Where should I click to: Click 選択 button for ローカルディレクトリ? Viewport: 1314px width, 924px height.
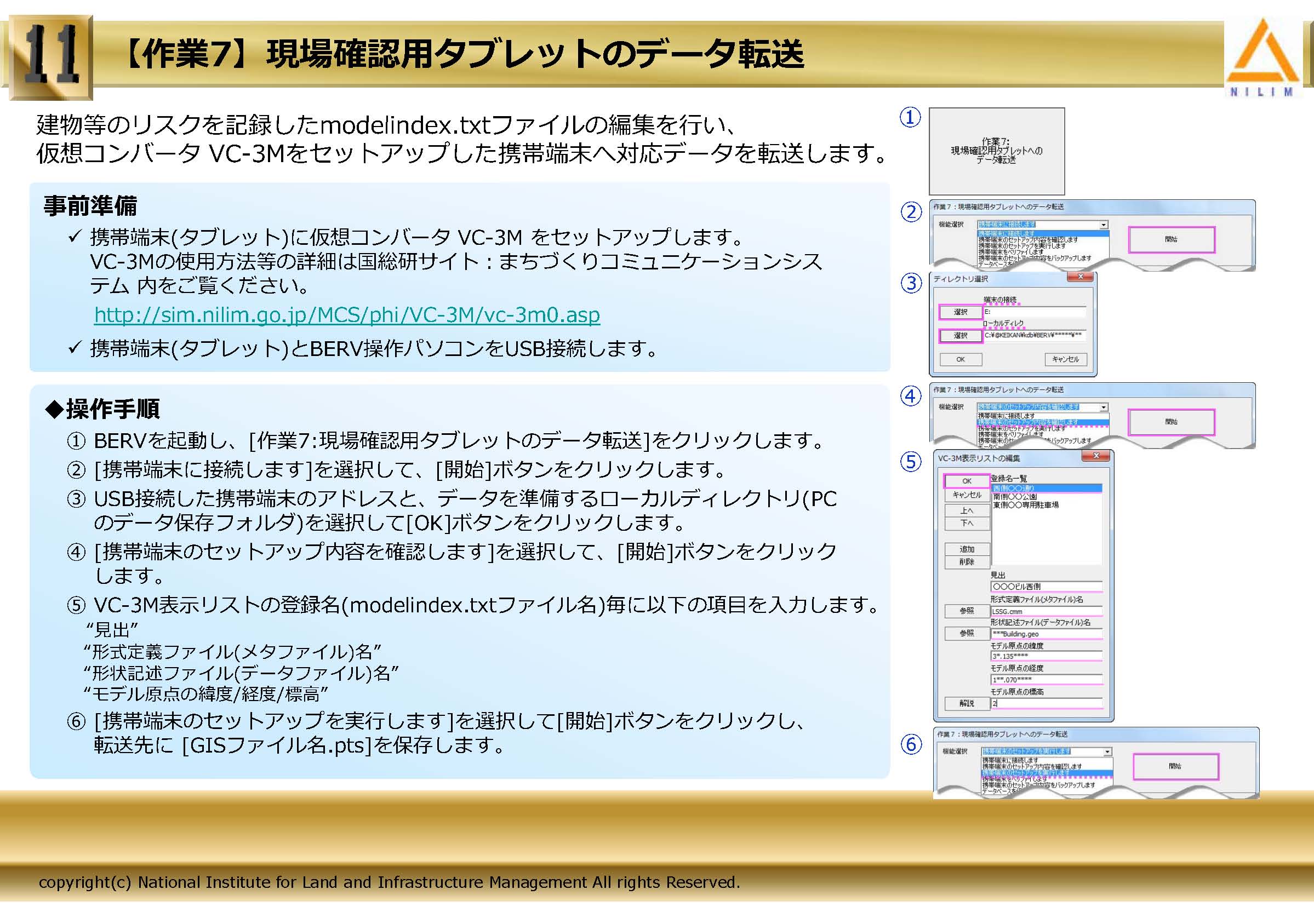pyautogui.click(x=962, y=336)
